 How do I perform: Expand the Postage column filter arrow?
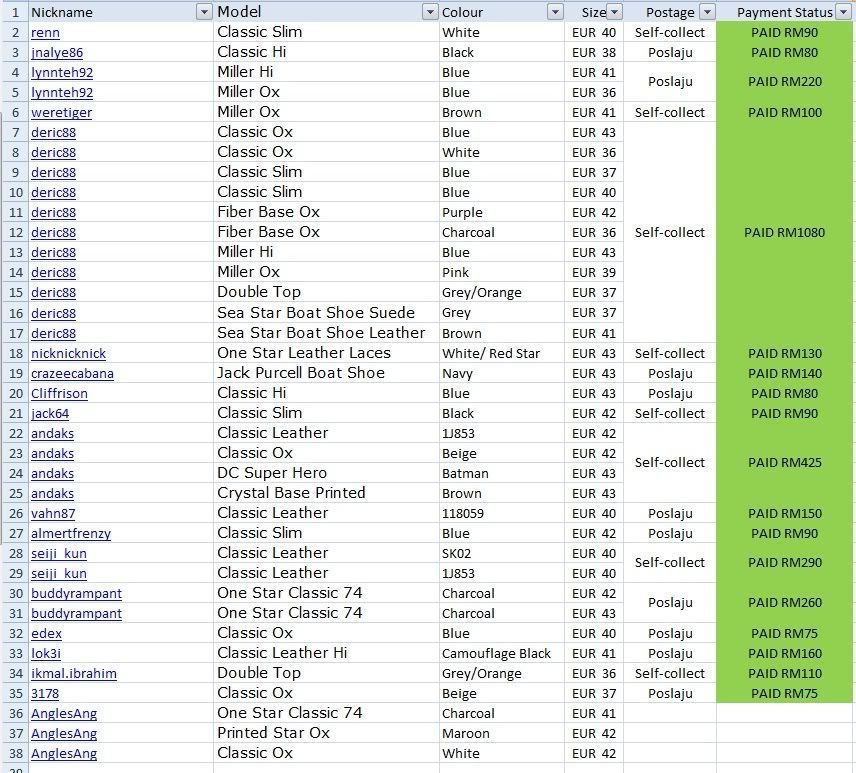click(707, 12)
